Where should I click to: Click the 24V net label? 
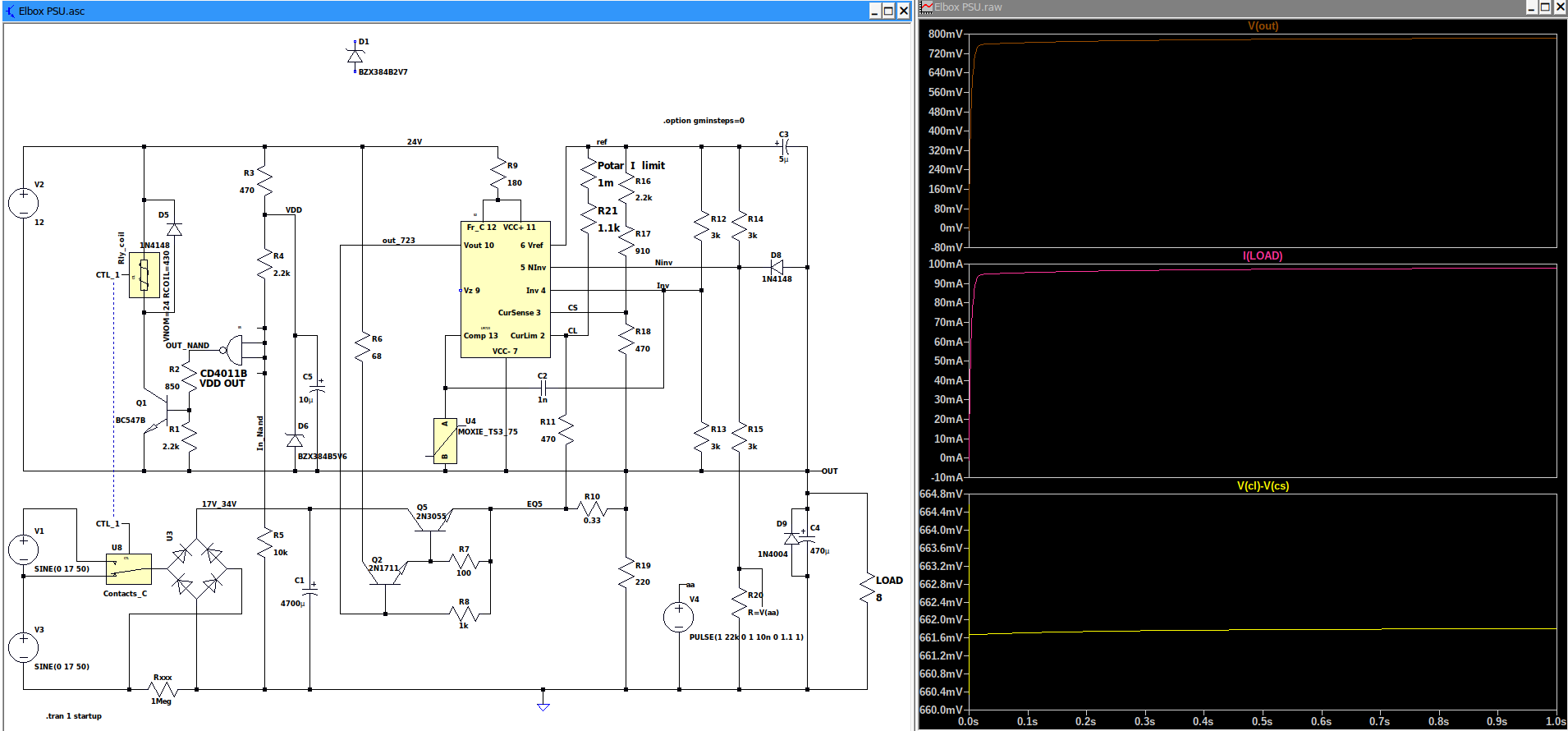[415, 142]
